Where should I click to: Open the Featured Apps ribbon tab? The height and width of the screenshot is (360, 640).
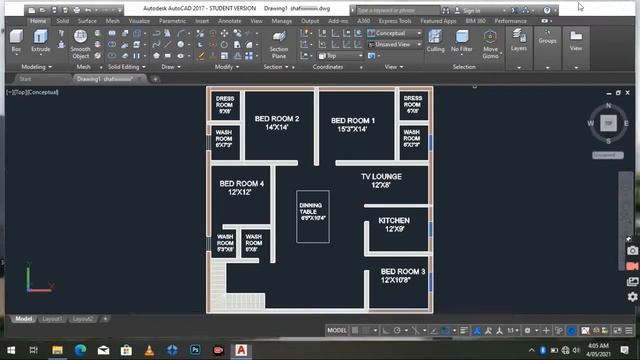tap(438, 21)
